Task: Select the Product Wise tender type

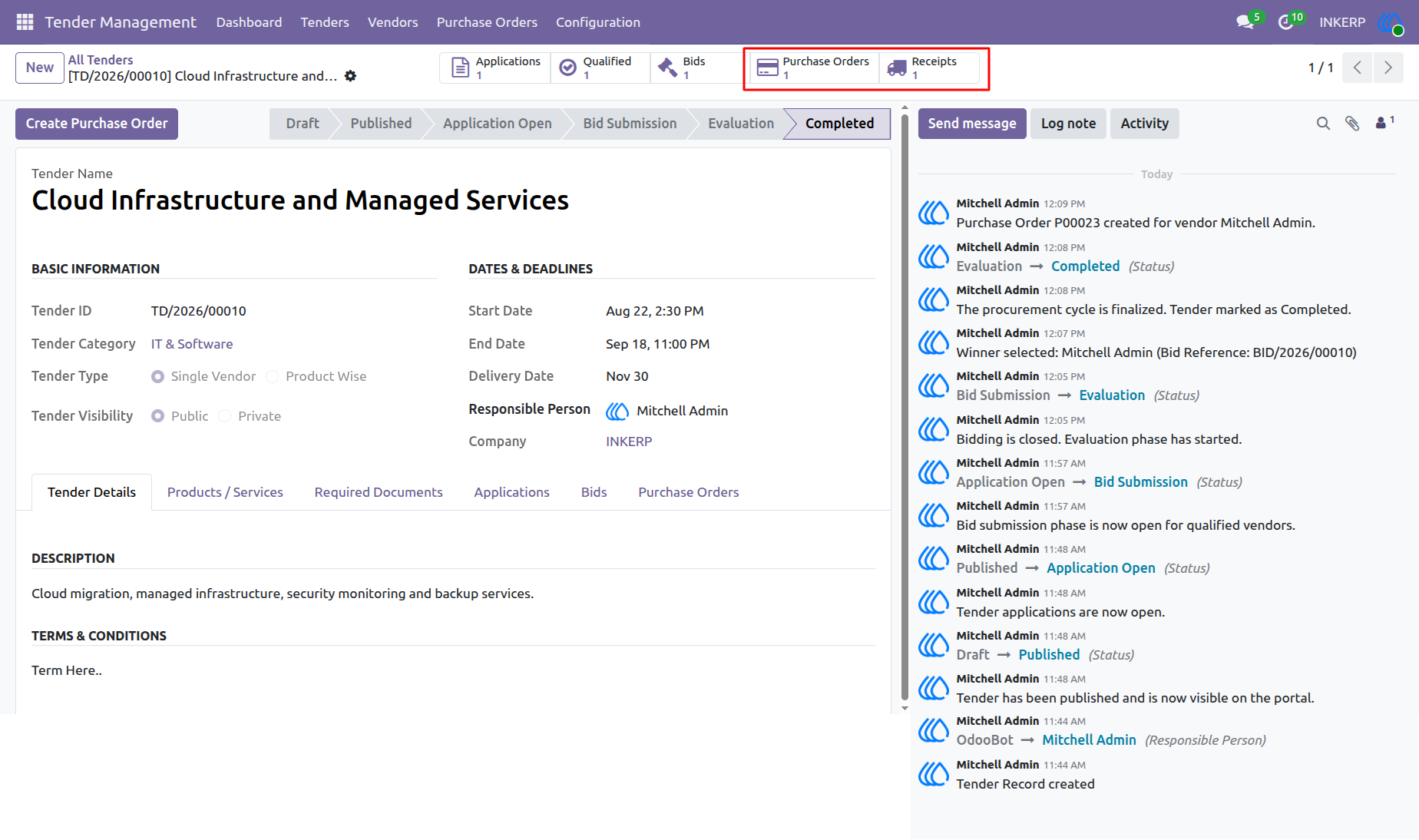Action: (x=272, y=376)
